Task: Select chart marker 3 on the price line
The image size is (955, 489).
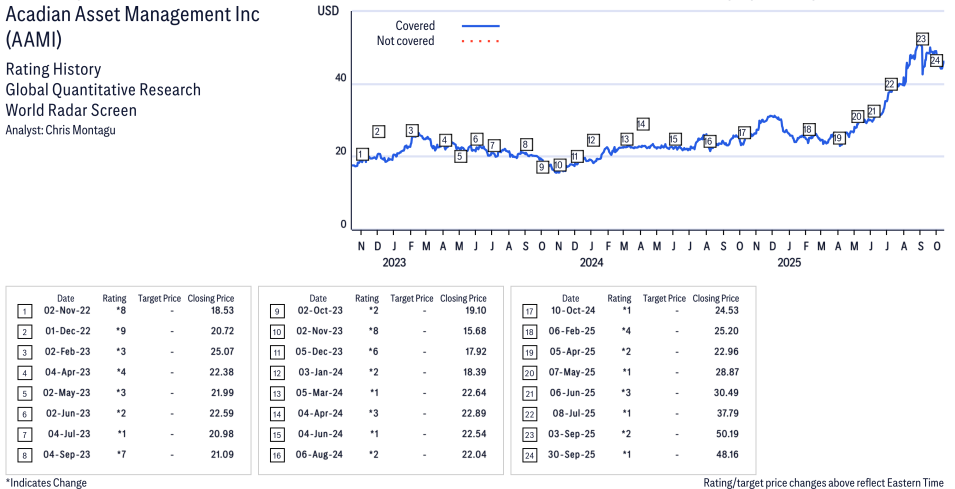Action: (x=411, y=130)
